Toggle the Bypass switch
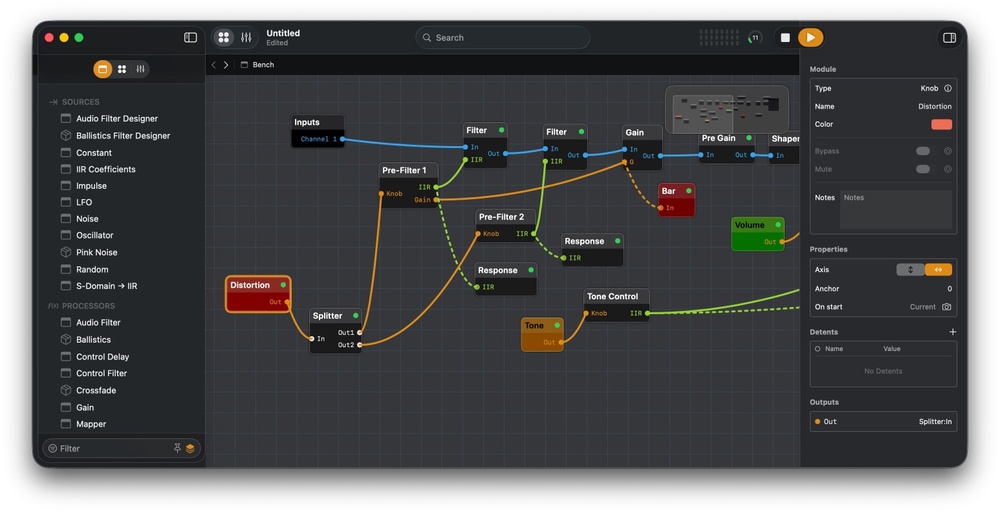 (923, 151)
